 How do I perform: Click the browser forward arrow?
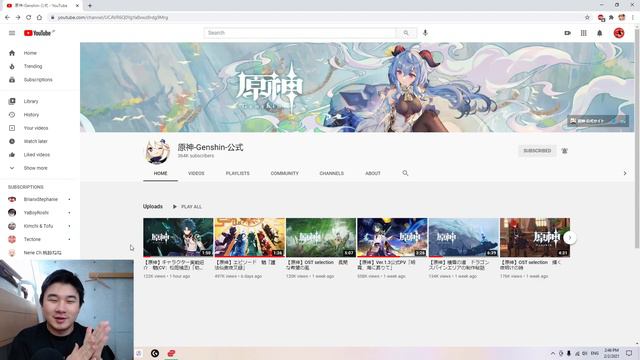[18, 18]
